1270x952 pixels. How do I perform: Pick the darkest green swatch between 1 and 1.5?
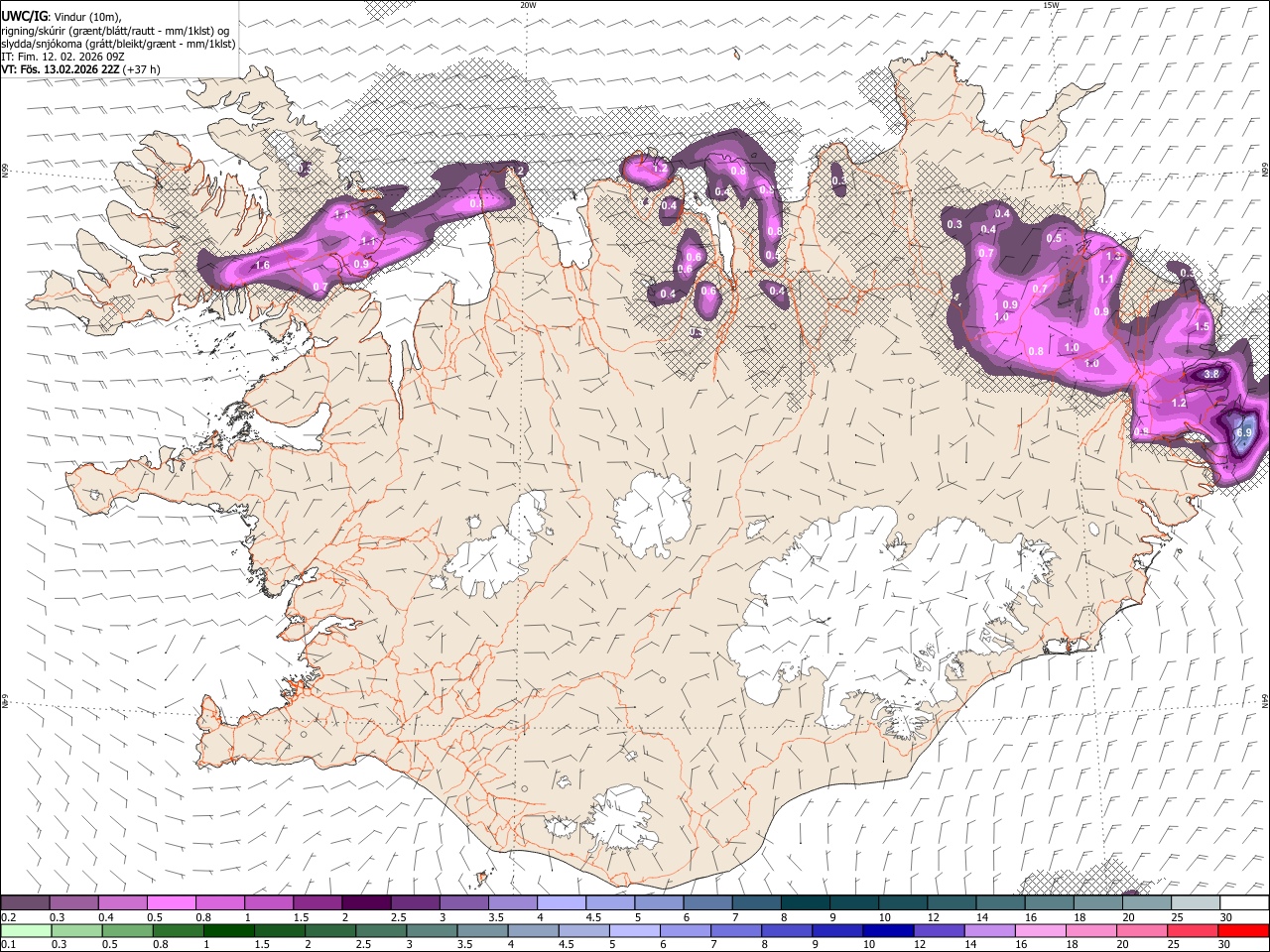click(x=229, y=930)
